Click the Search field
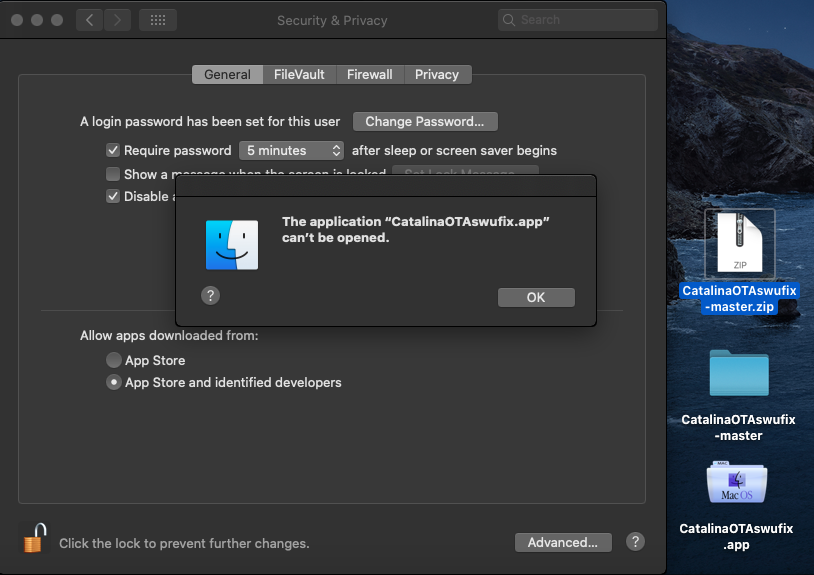 pyautogui.click(x=578, y=20)
